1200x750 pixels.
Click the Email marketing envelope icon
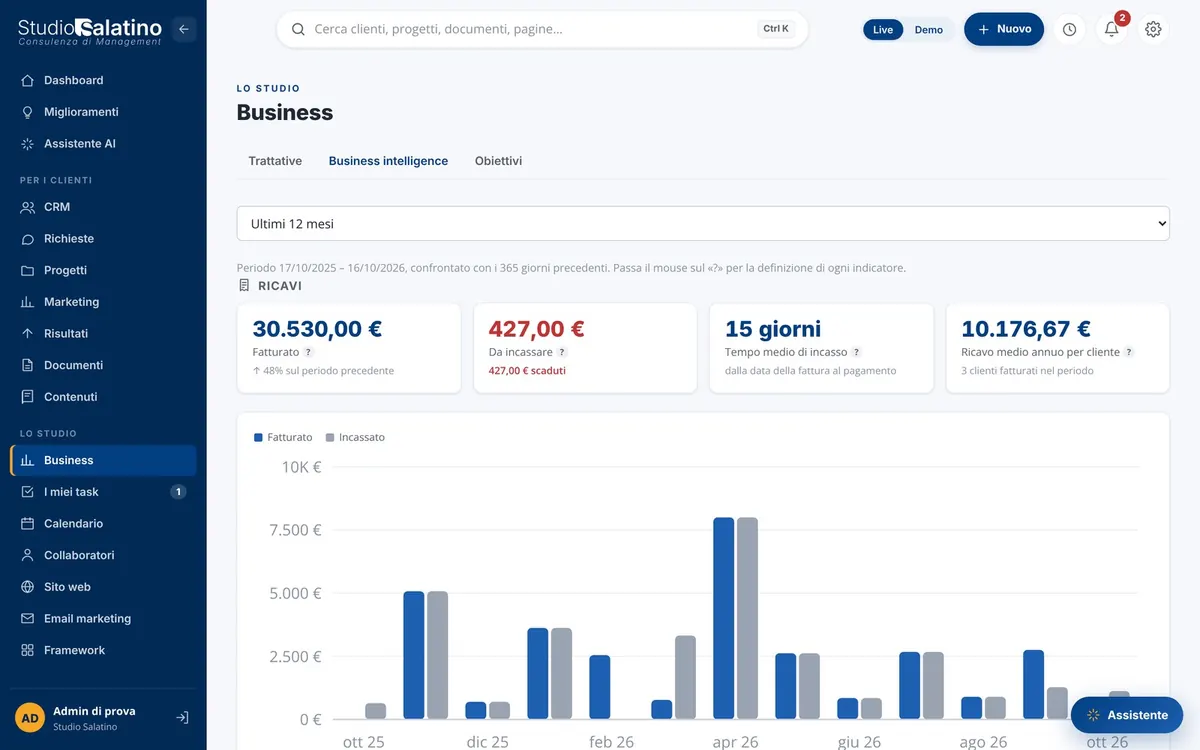(x=27, y=619)
